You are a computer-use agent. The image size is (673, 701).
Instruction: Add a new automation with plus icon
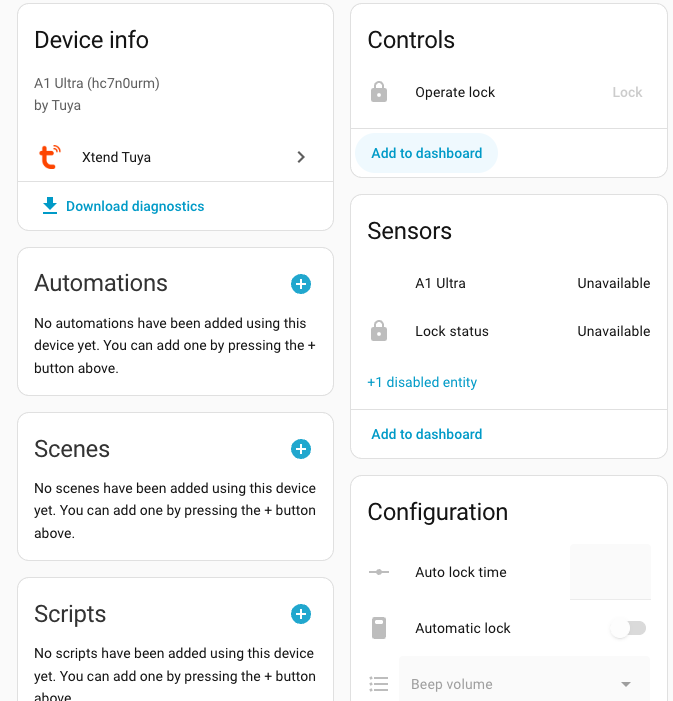[x=301, y=284]
